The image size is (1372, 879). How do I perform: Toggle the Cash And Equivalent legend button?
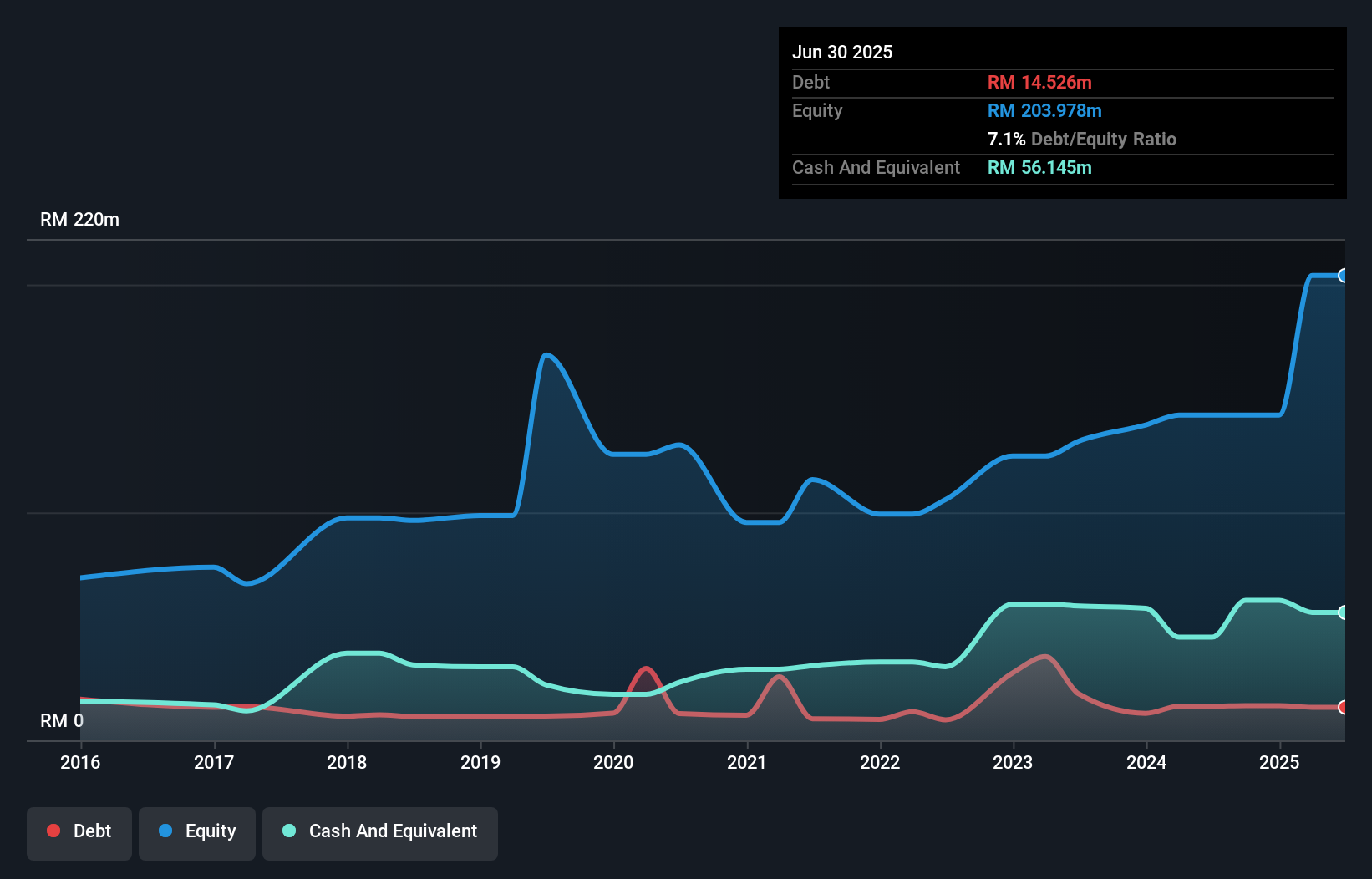(380, 833)
